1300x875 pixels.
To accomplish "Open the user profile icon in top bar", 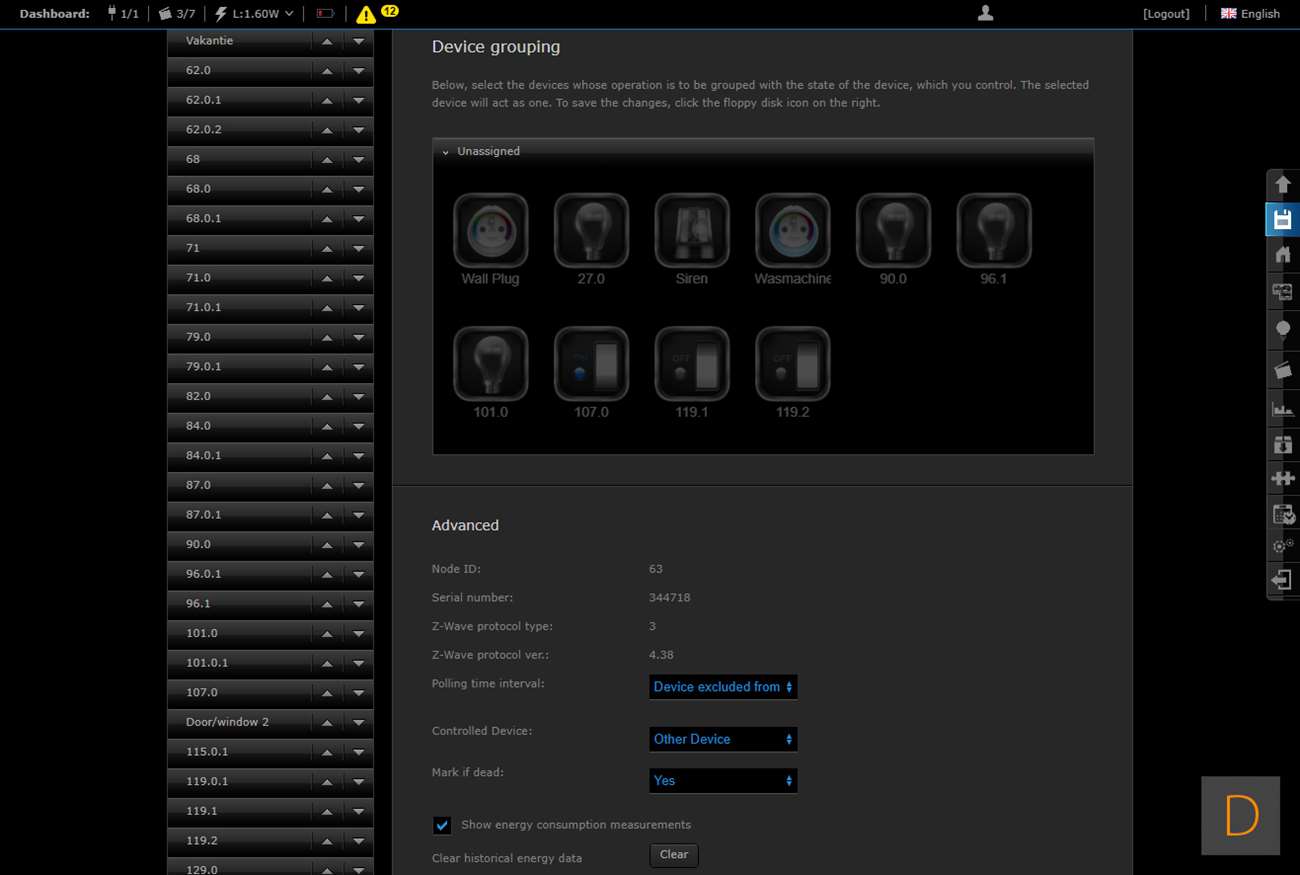I will (985, 13).
